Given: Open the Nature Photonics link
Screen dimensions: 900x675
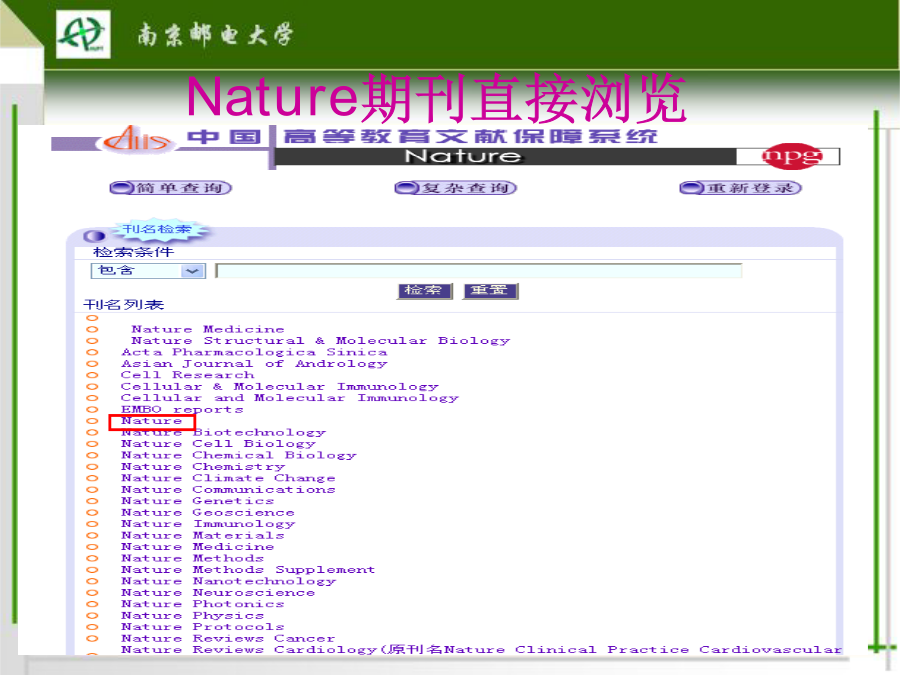Looking at the screenshot, I should click(x=203, y=604).
